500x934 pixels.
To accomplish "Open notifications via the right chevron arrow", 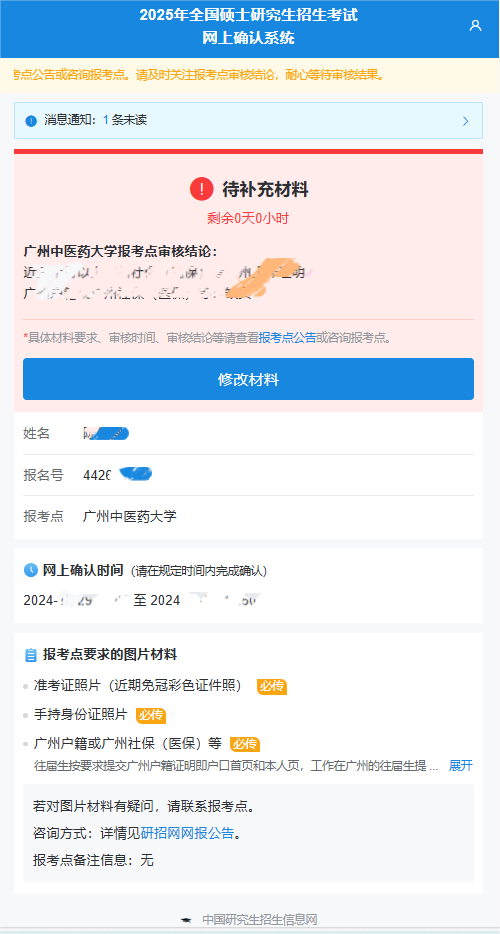I will (x=465, y=121).
